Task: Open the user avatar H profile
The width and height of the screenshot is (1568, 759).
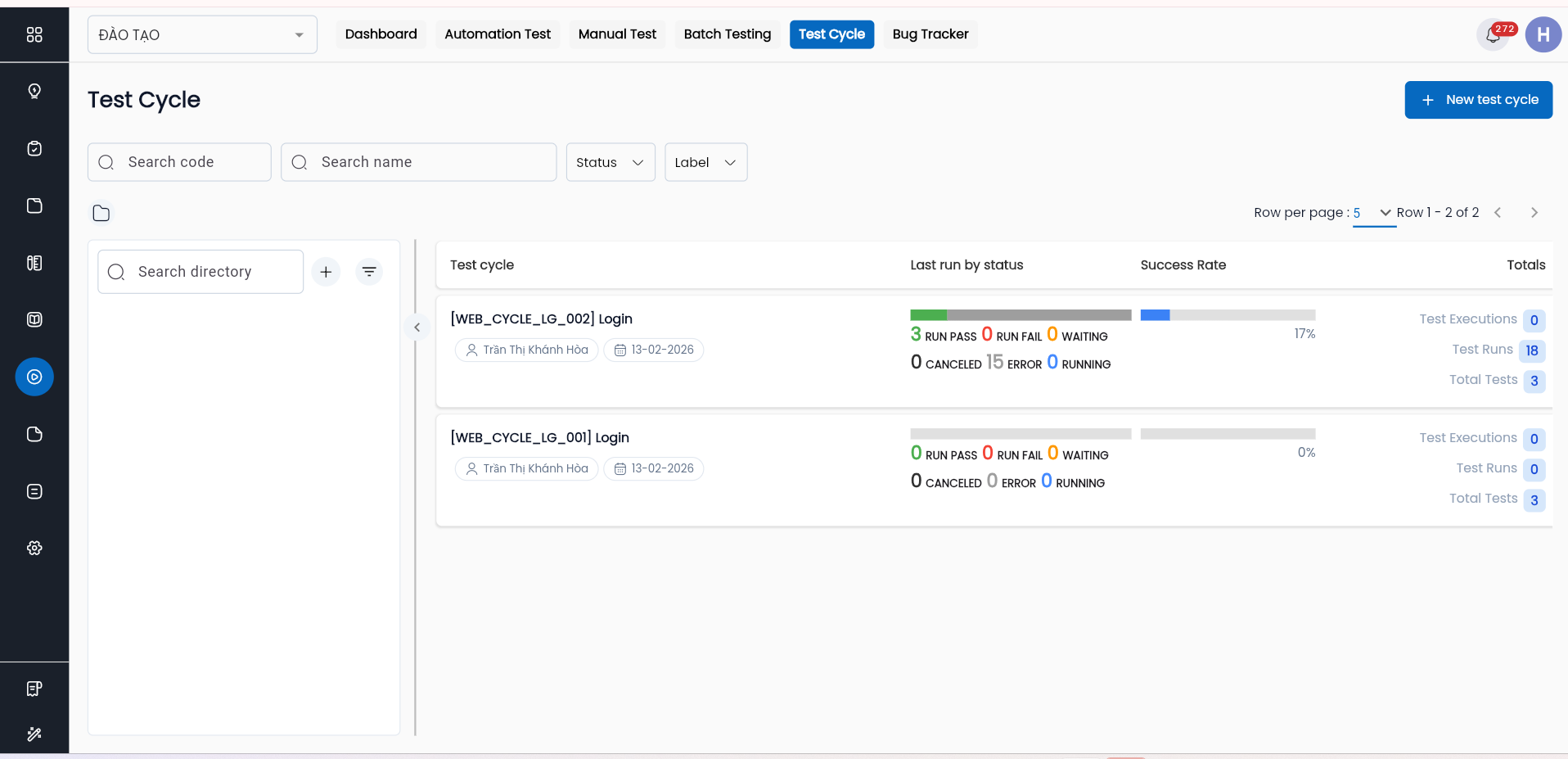Action: [1543, 34]
